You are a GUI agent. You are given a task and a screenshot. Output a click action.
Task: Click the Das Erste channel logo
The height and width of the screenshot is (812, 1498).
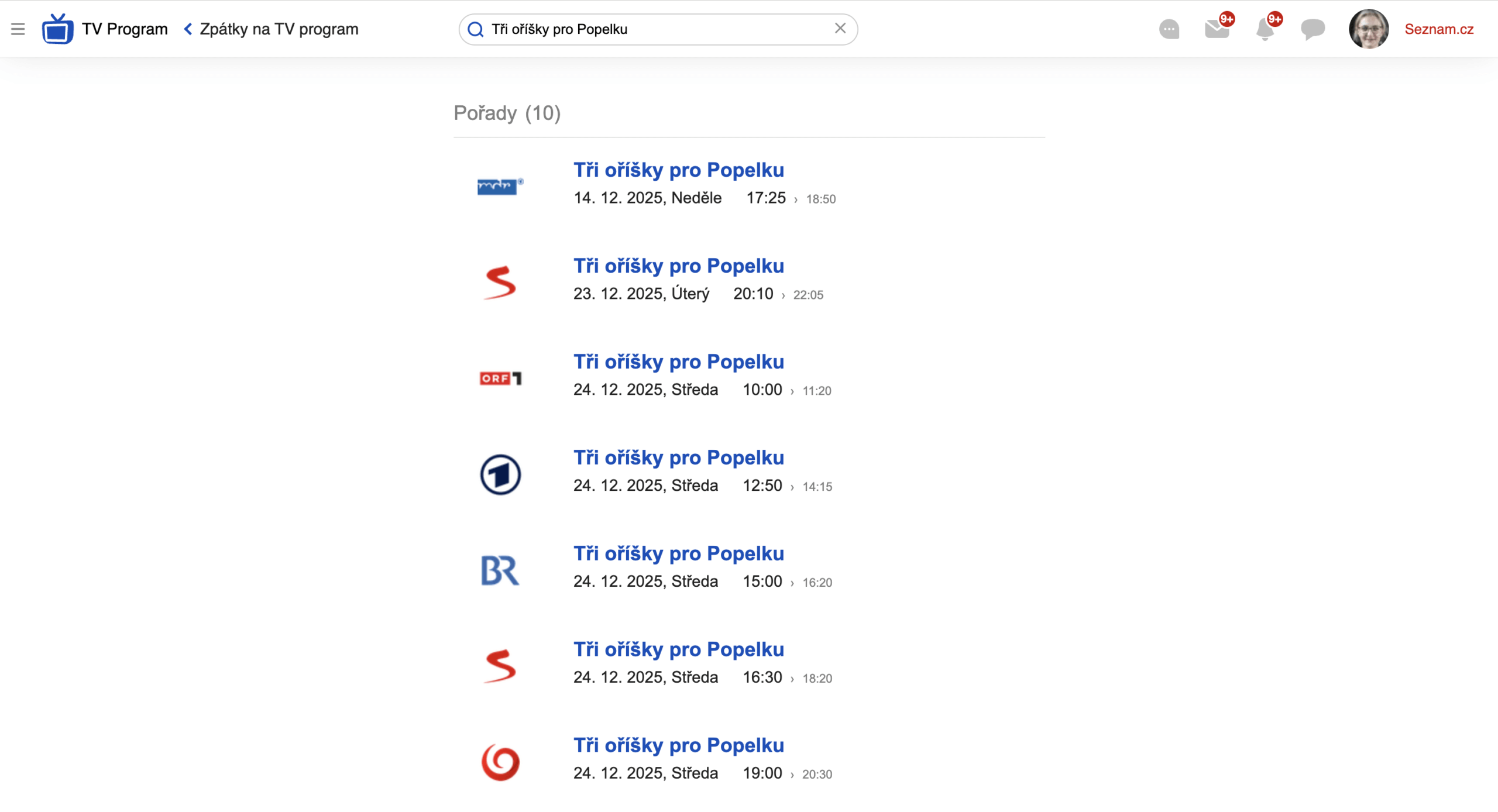click(500, 474)
